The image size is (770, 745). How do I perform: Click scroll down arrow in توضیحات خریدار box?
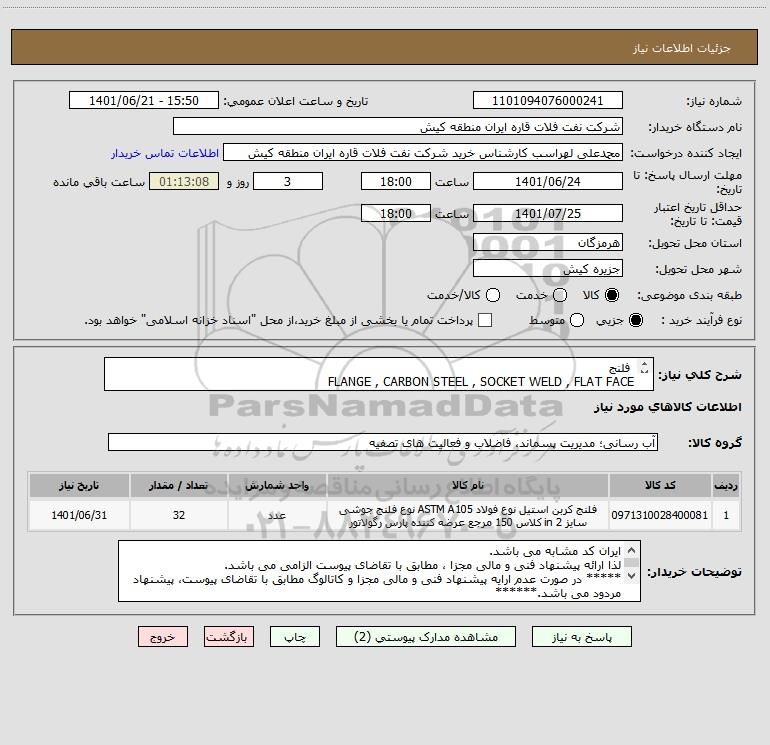click(x=632, y=575)
